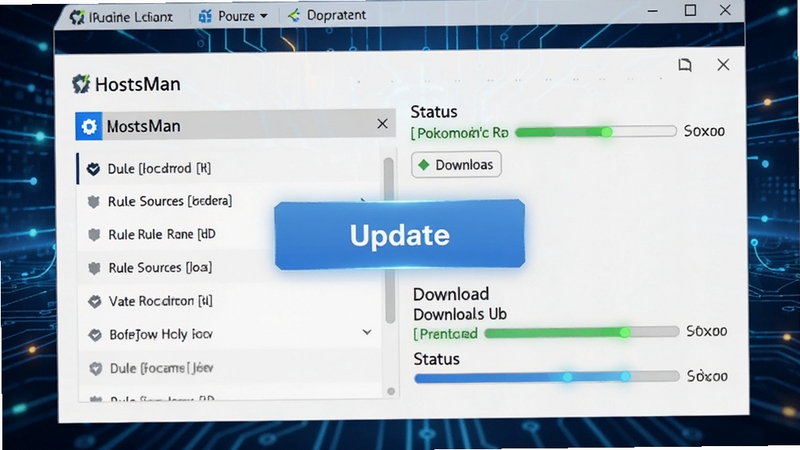
Task: Open the Pourze menu
Action: [x=236, y=16]
